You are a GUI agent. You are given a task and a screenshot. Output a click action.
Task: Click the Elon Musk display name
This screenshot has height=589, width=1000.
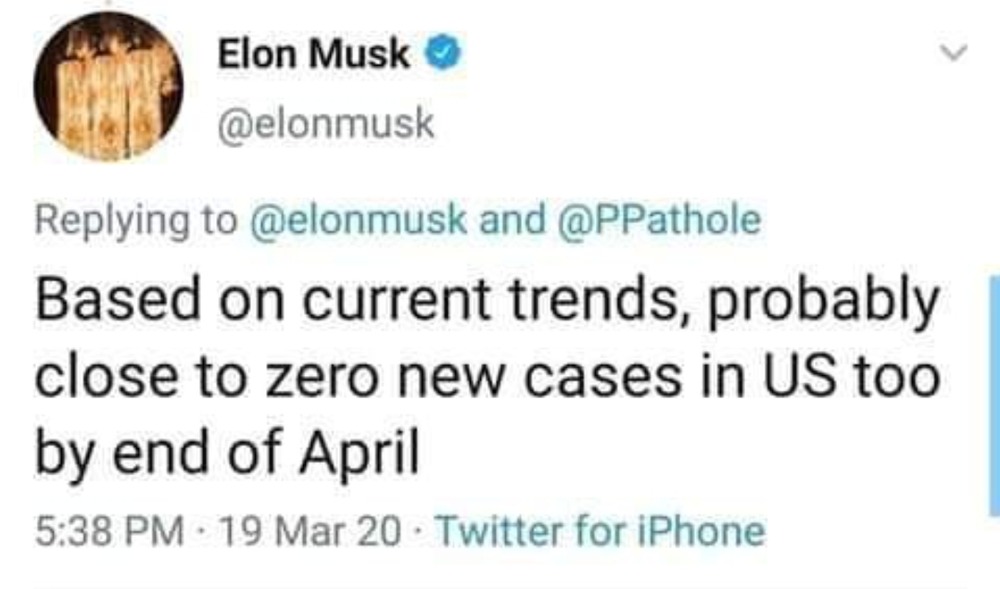[x=314, y=56]
